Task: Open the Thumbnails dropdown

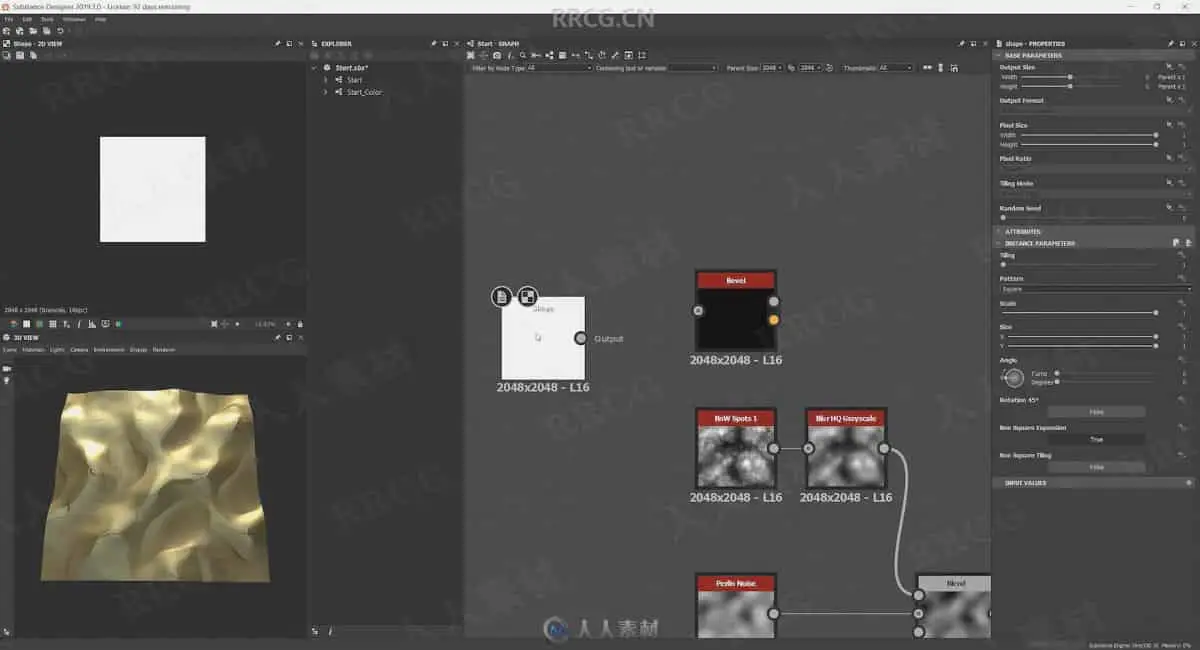Action: (895, 68)
